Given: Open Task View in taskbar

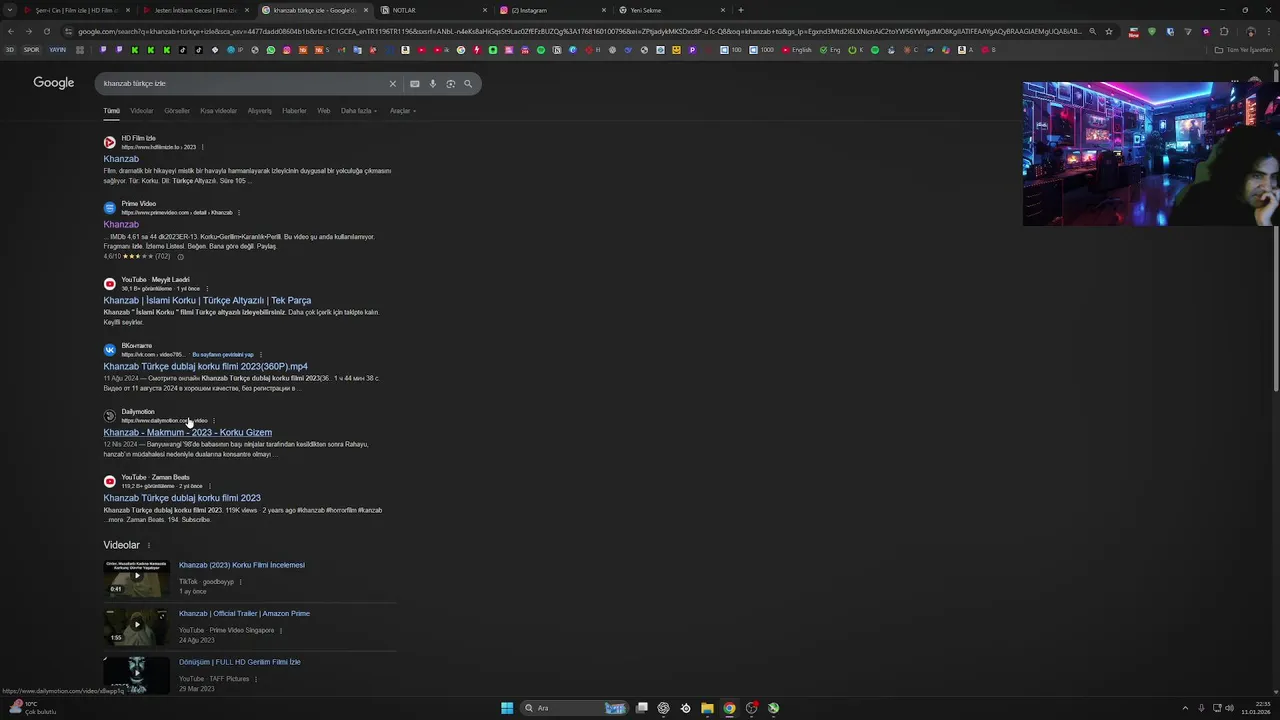Looking at the screenshot, I should [x=642, y=708].
